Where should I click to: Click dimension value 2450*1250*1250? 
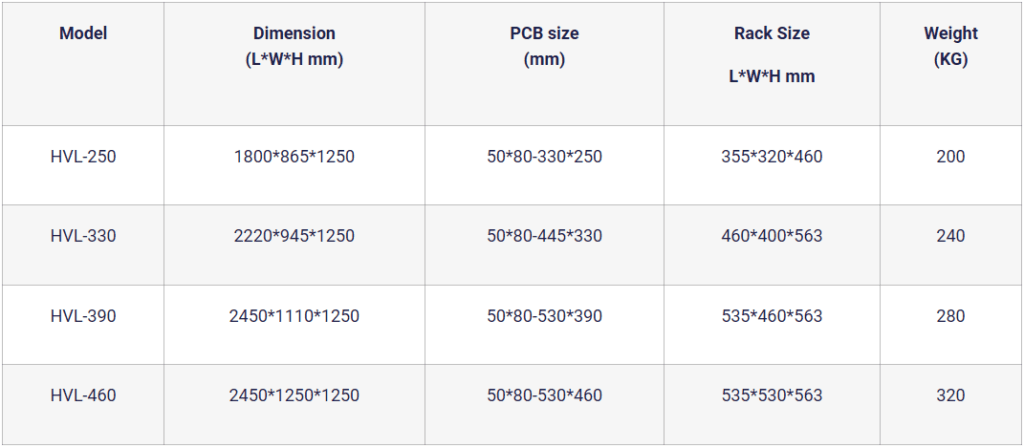pos(294,396)
